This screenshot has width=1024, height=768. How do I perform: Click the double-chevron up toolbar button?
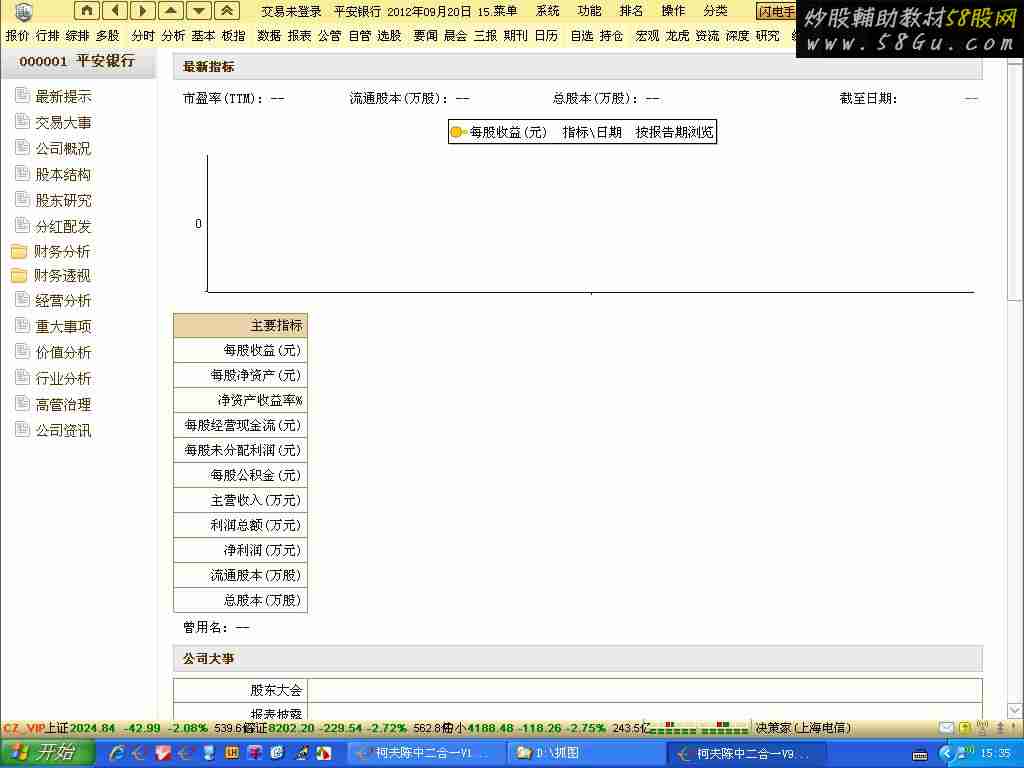pos(227,10)
